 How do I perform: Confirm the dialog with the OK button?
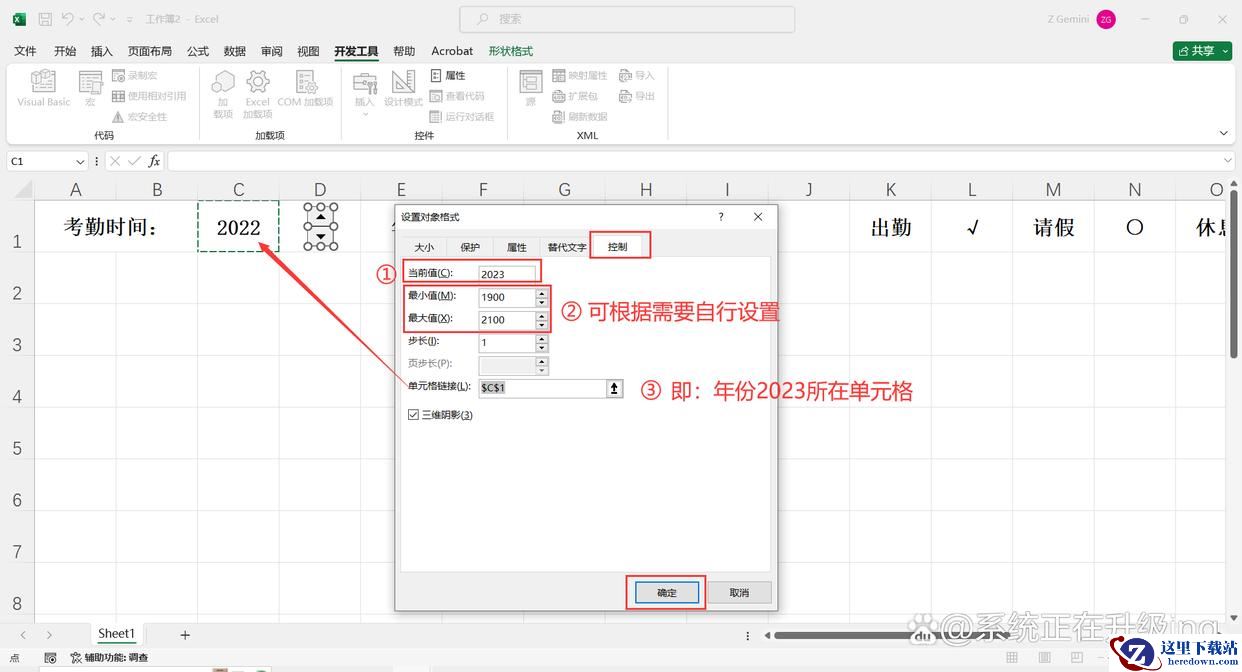(666, 593)
